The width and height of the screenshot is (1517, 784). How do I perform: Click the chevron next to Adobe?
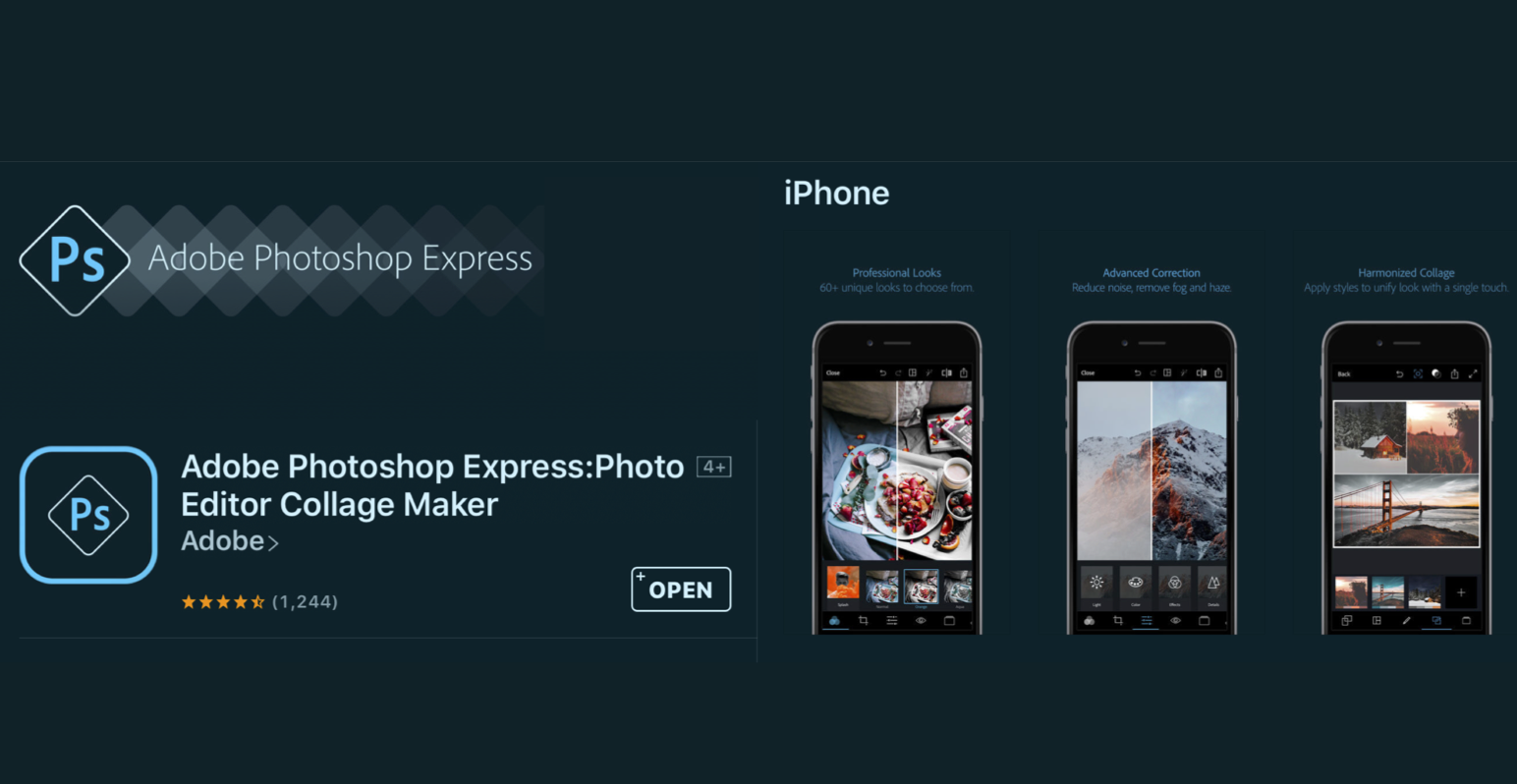(x=273, y=543)
